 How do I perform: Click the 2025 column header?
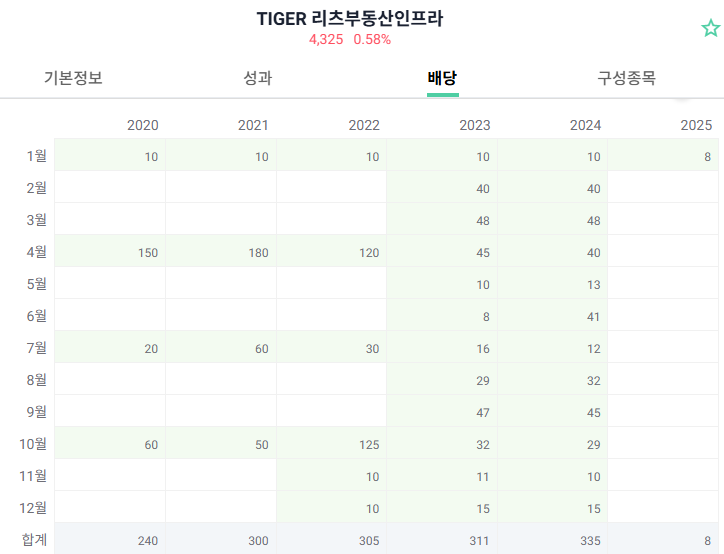[x=696, y=125]
